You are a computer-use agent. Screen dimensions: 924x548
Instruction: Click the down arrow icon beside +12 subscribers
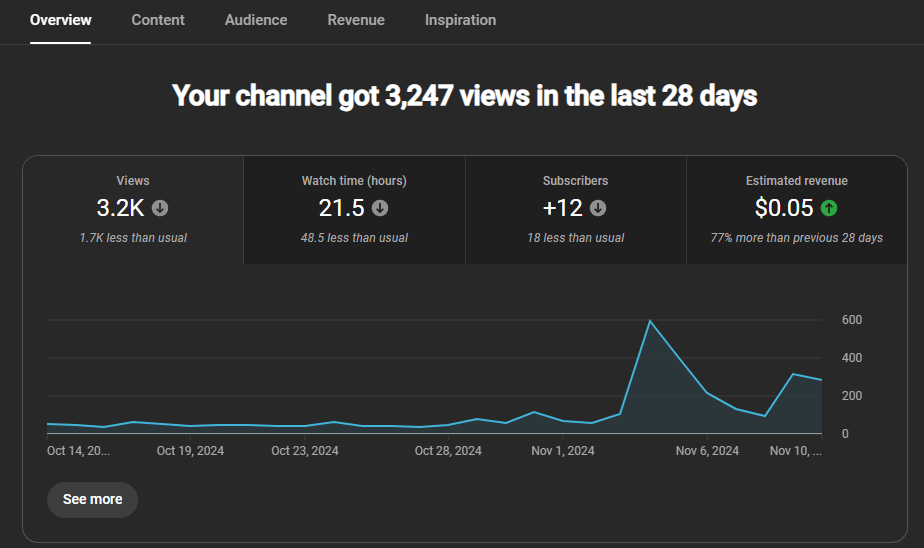(x=598, y=208)
